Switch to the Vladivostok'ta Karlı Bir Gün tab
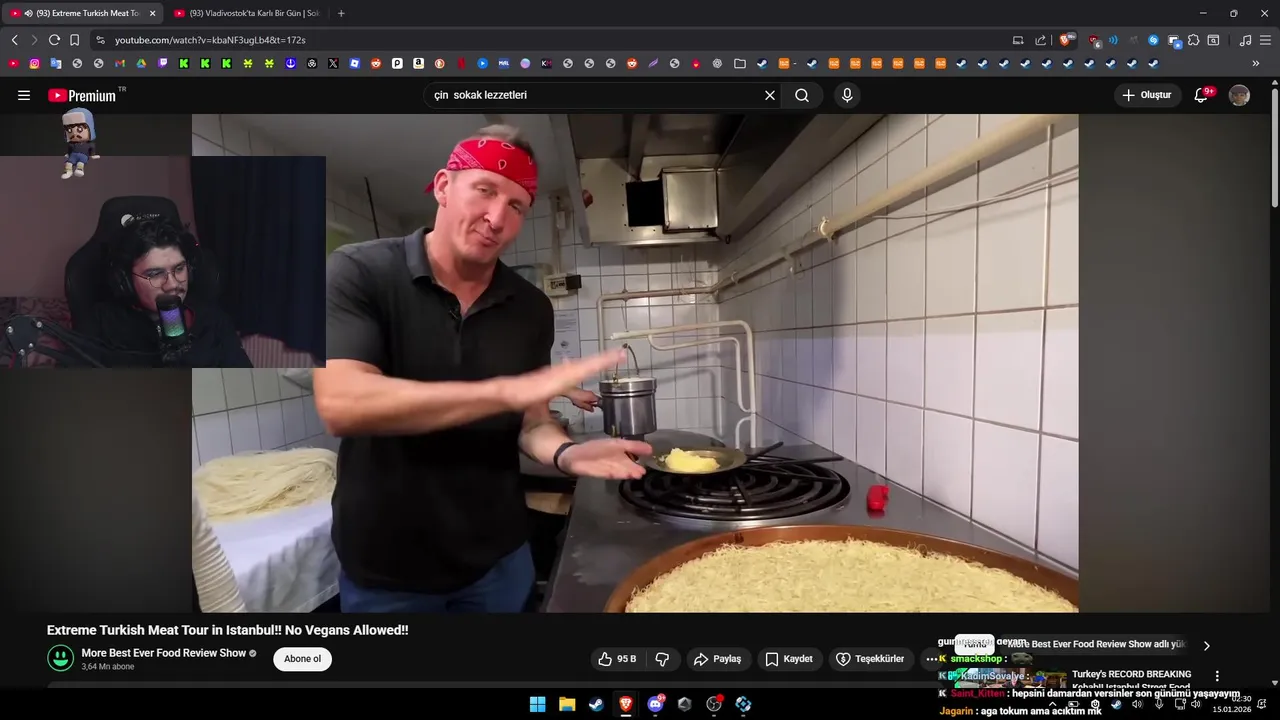This screenshot has height=720, width=1280. [x=247, y=13]
